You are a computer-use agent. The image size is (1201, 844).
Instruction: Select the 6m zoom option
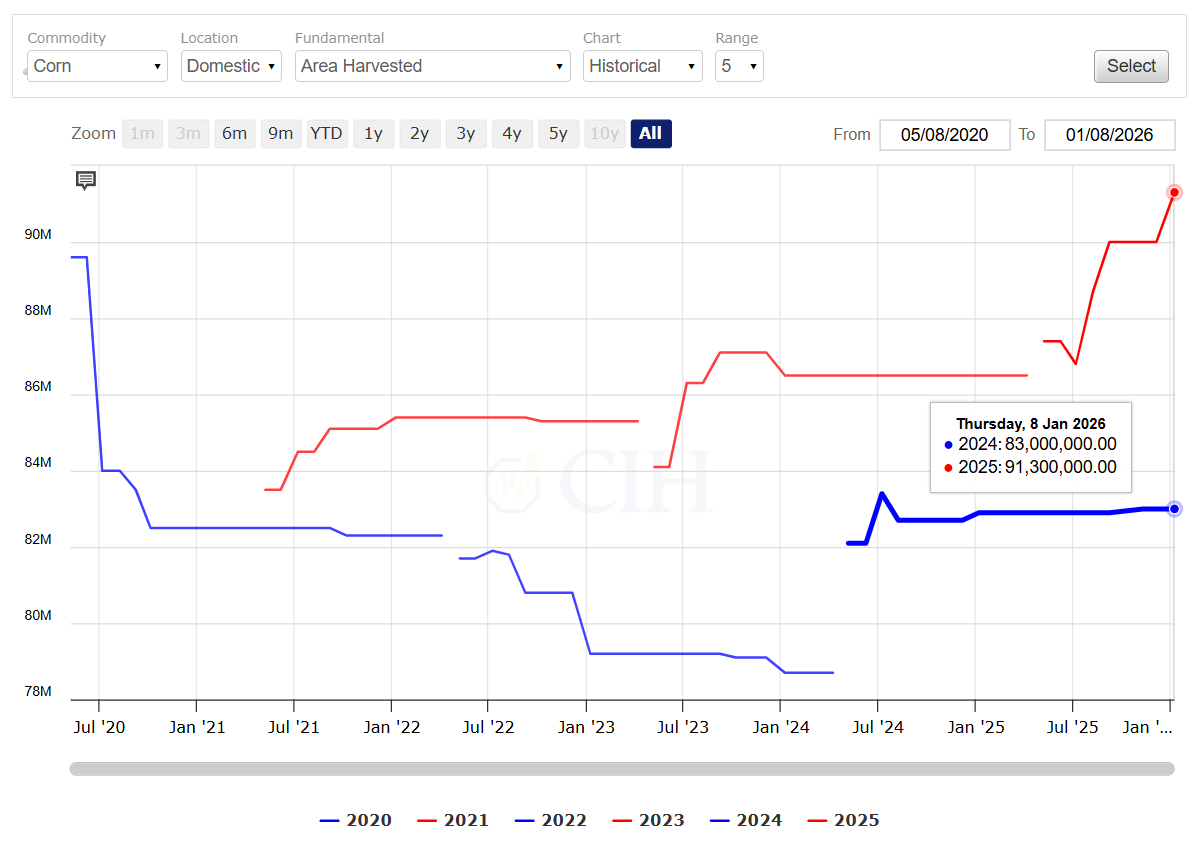[x=234, y=134]
